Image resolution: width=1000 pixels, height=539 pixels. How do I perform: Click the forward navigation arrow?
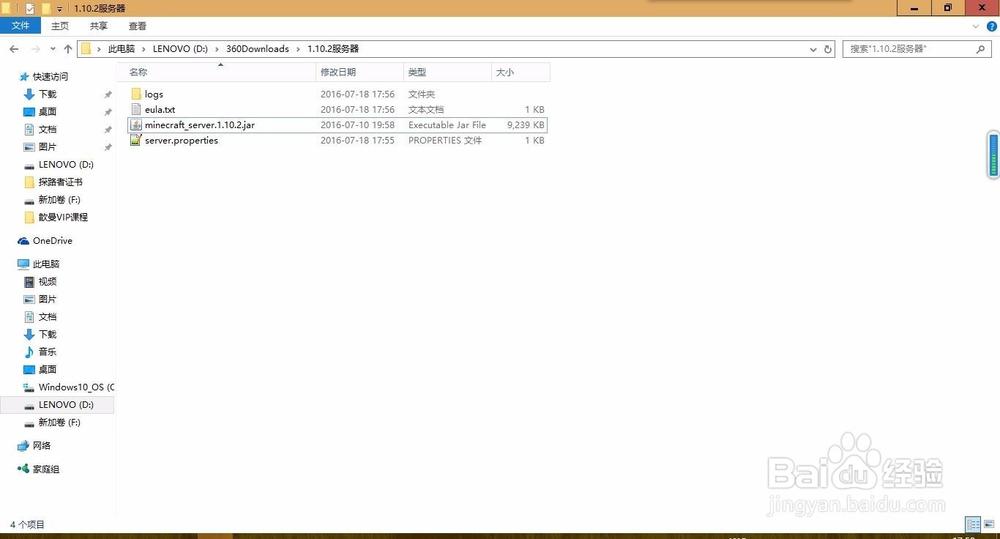pyautogui.click(x=36, y=48)
